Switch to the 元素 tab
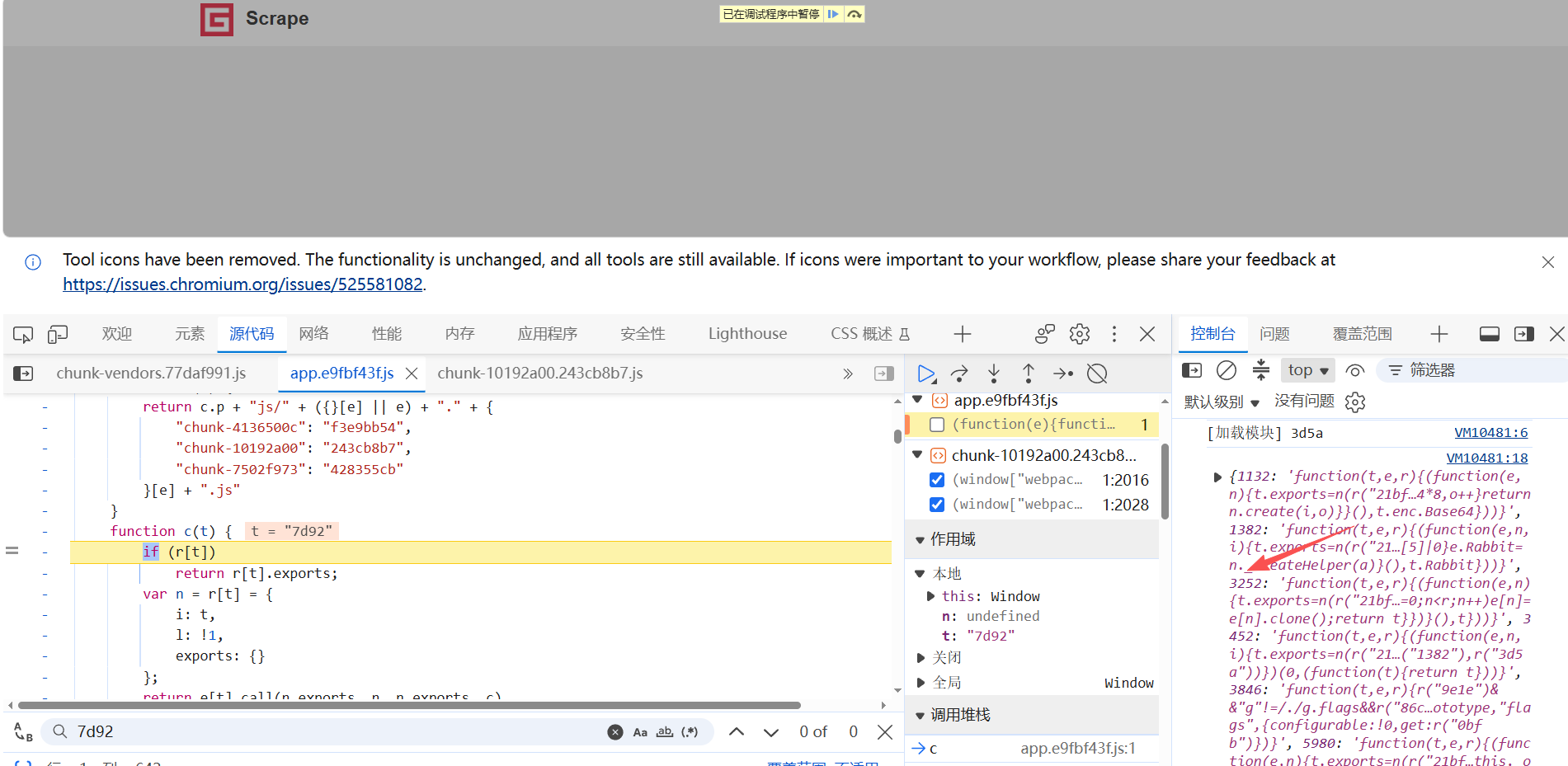 click(x=190, y=334)
